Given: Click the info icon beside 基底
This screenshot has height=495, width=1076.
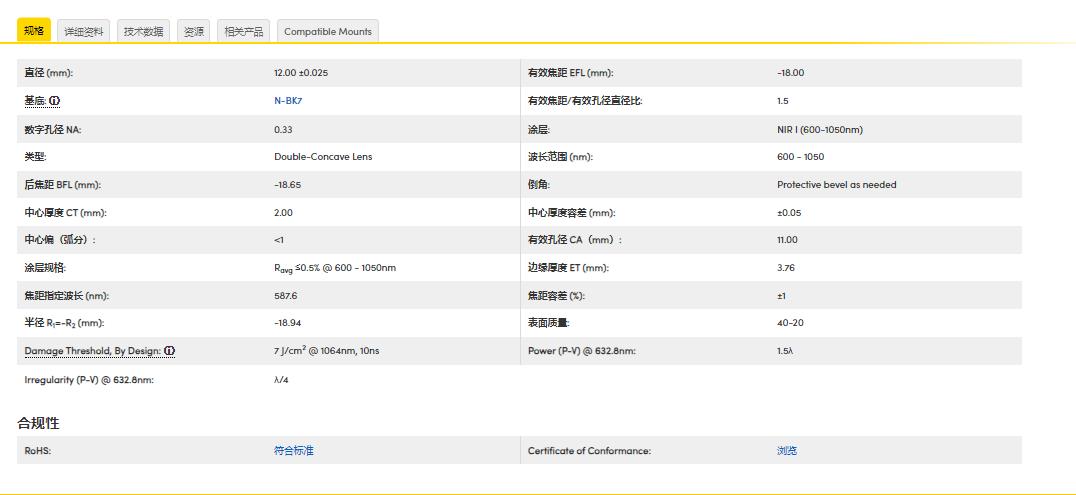Looking at the screenshot, I should pos(55,101).
